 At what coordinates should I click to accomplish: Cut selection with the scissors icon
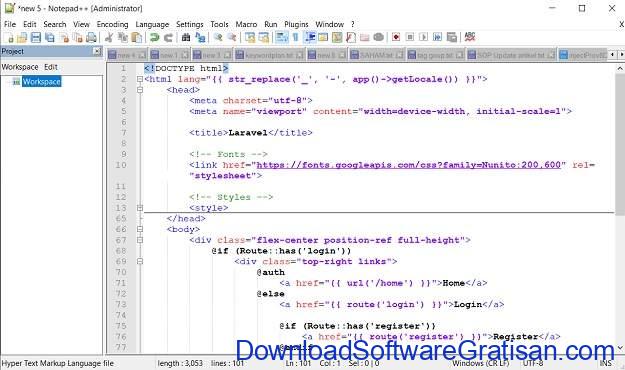click(x=109, y=37)
